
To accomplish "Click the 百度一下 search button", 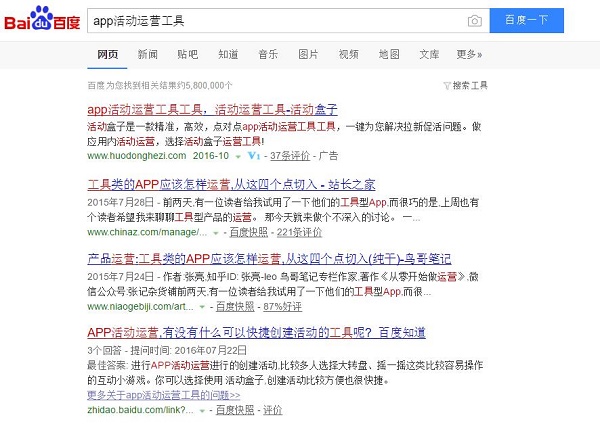I will tap(527, 20).
